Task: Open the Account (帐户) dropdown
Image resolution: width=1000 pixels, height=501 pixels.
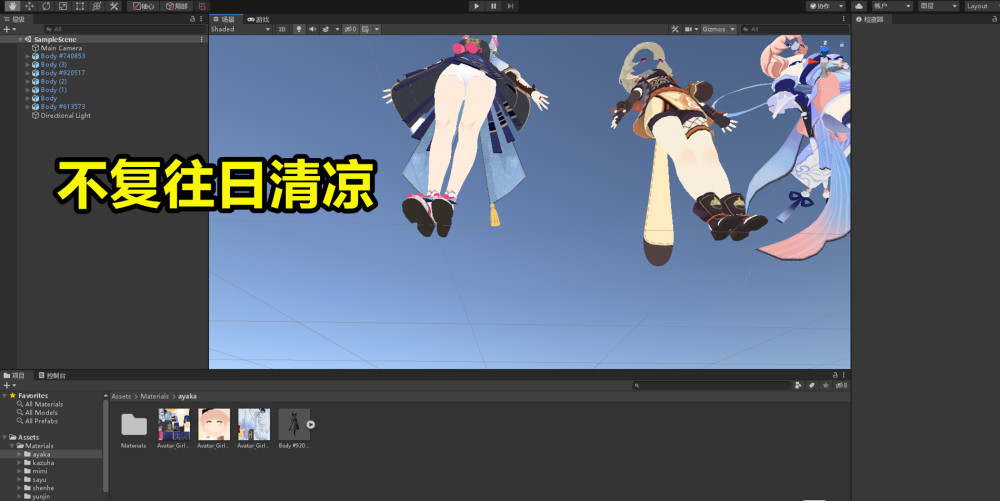Action: pyautogui.click(x=892, y=6)
